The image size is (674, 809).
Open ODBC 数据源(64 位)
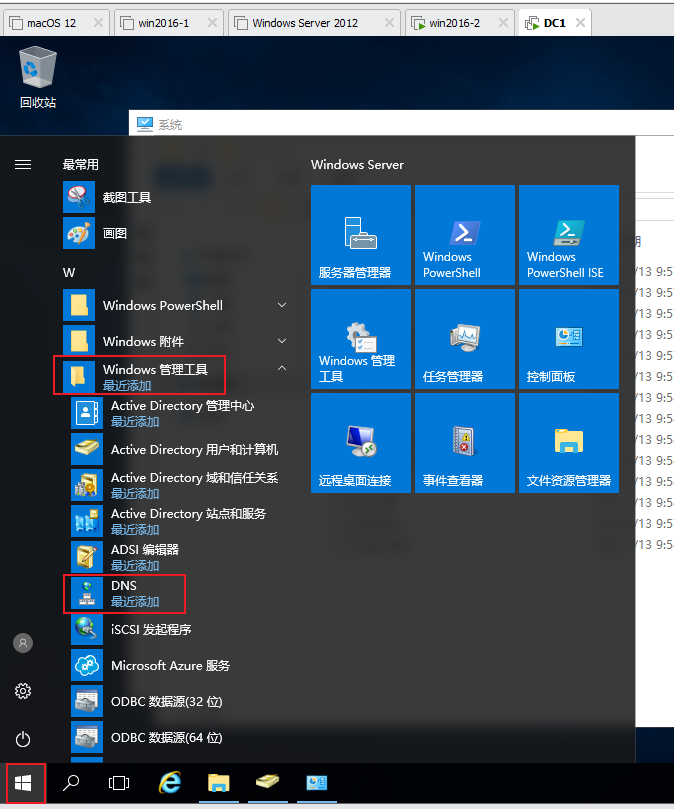(179, 737)
